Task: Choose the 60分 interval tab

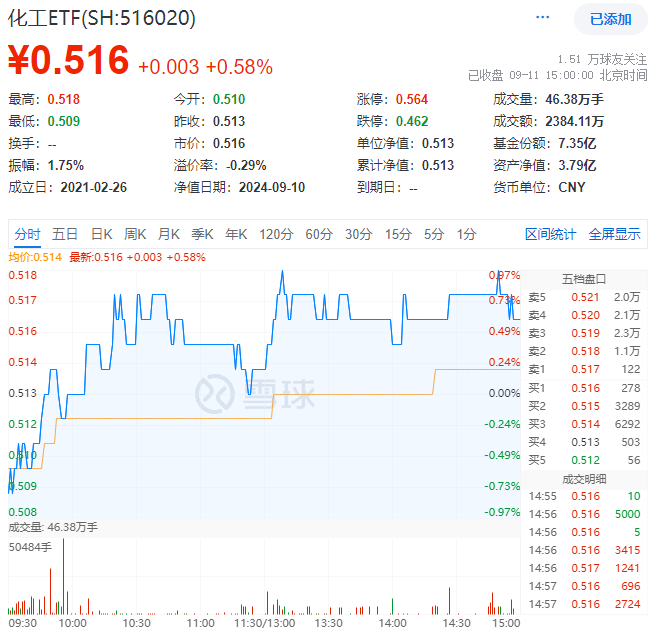Action: click(318, 234)
